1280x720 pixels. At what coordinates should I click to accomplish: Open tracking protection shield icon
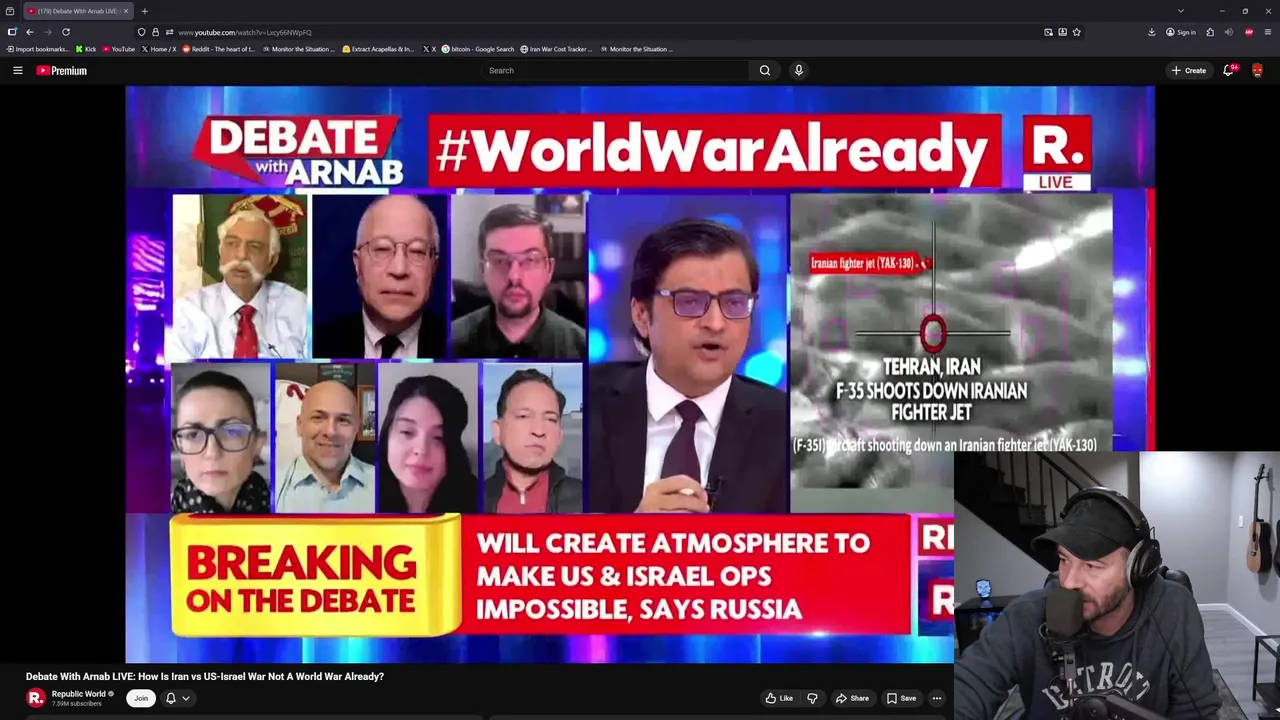[141, 32]
